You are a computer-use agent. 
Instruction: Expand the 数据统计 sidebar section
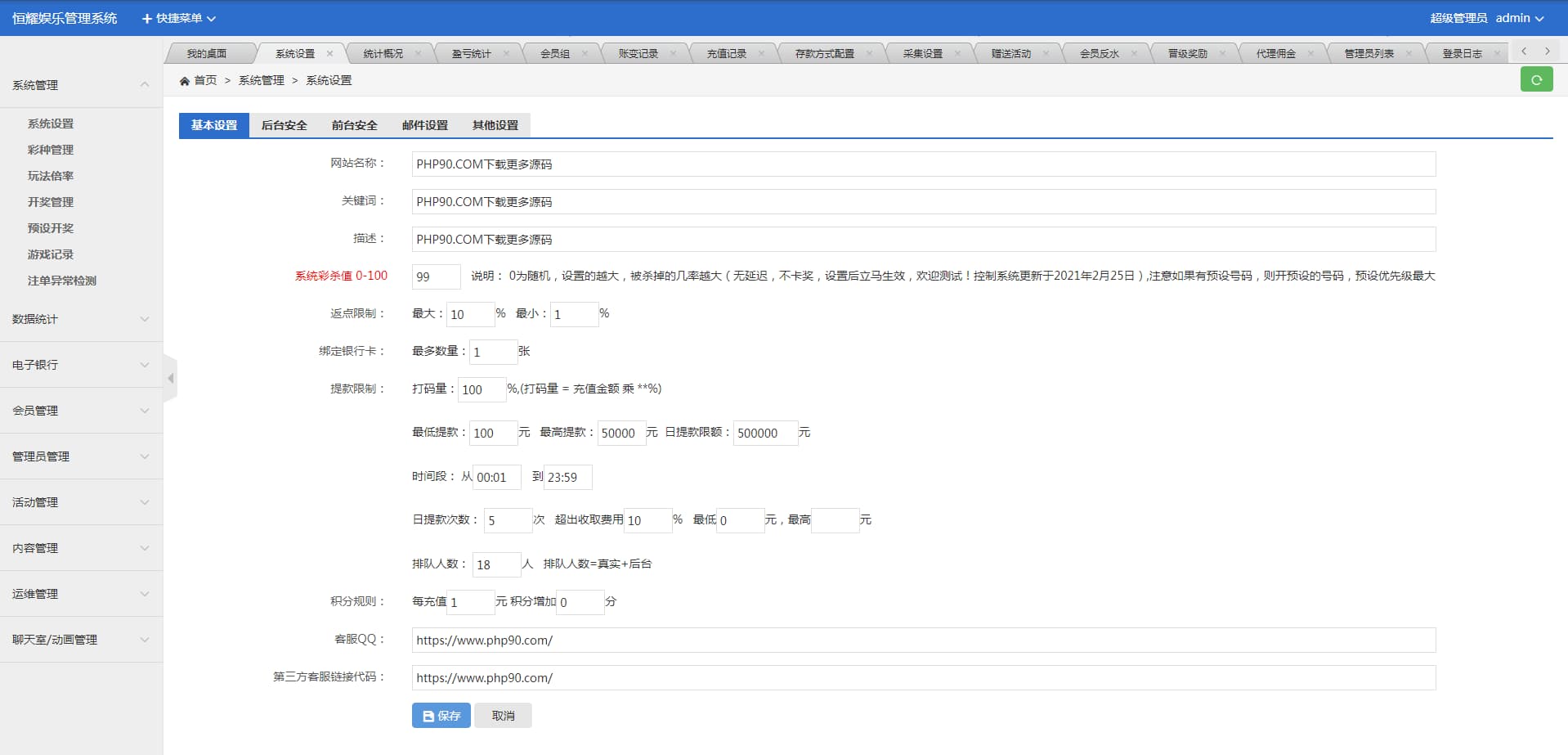click(80, 319)
